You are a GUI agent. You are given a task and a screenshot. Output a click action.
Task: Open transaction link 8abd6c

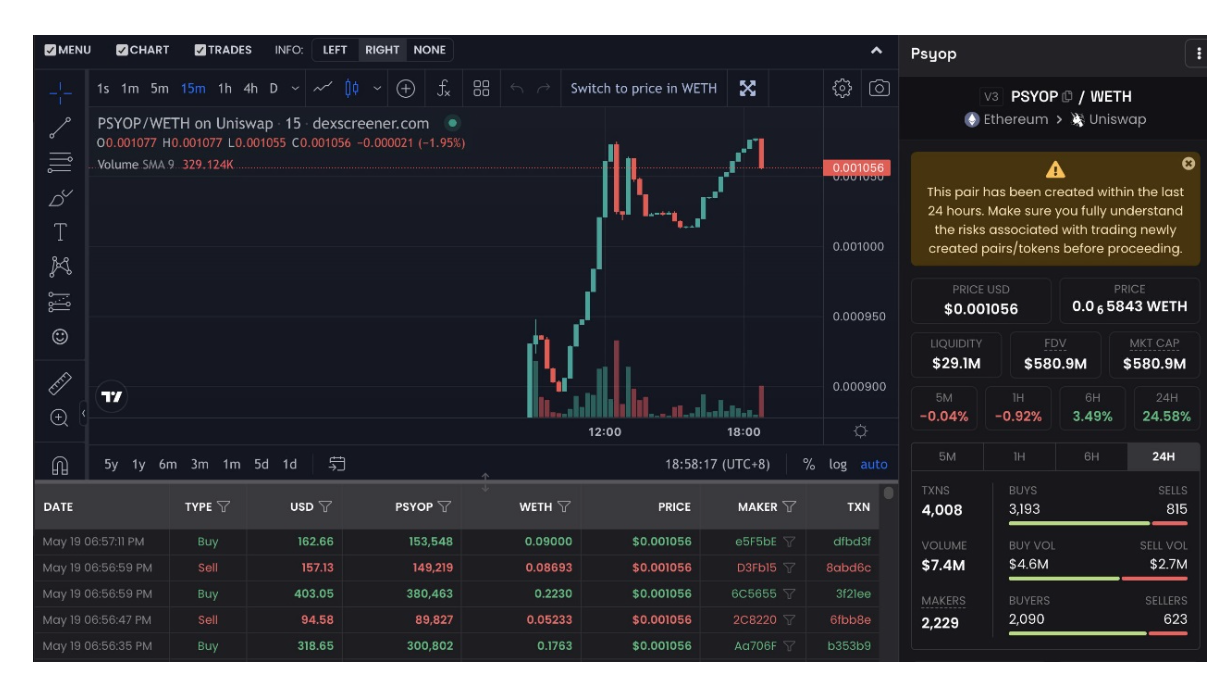pos(849,568)
